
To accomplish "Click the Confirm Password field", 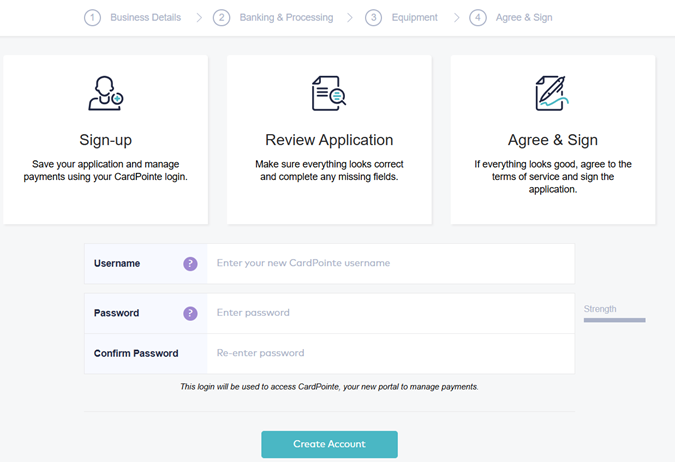I will pyautogui.click(x=390, y=353).
